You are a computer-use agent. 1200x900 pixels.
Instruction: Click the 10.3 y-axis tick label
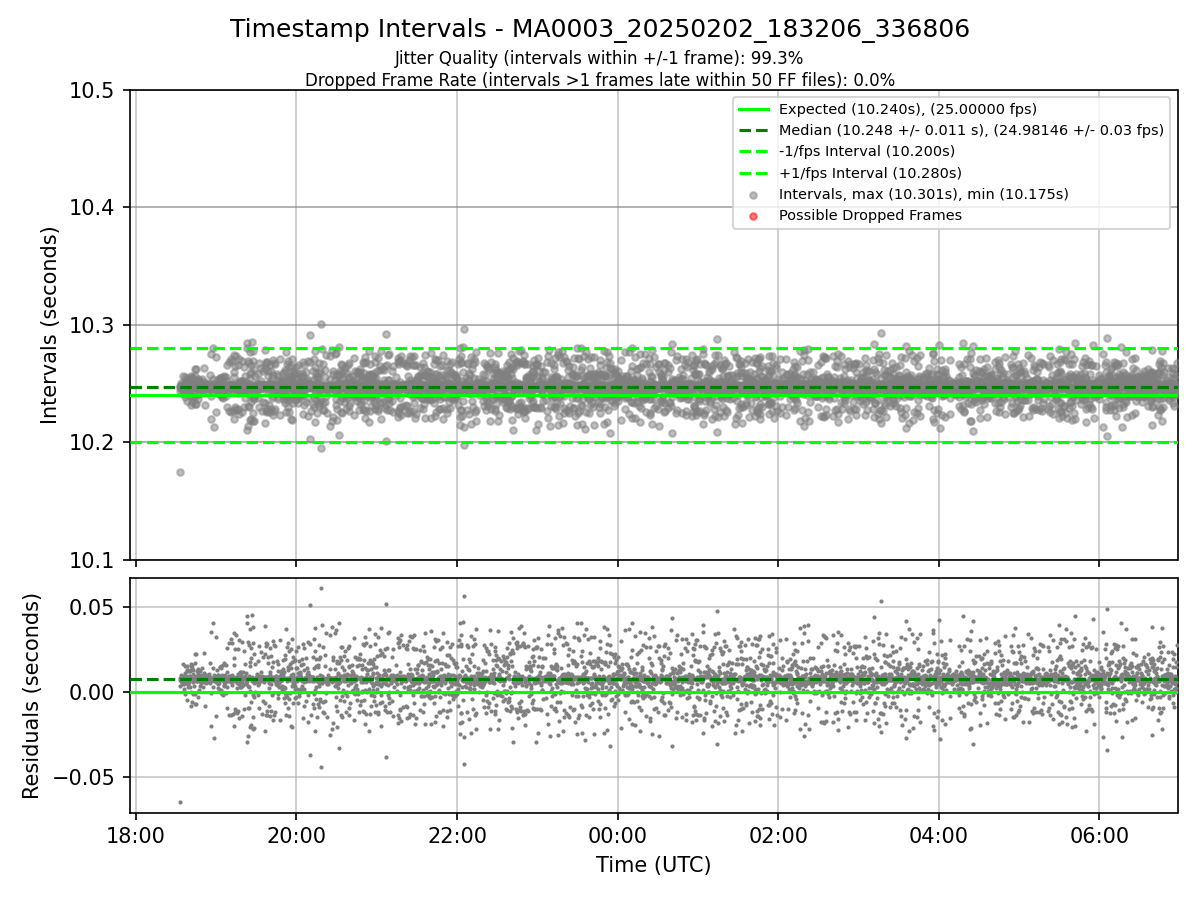click(93, 325)
